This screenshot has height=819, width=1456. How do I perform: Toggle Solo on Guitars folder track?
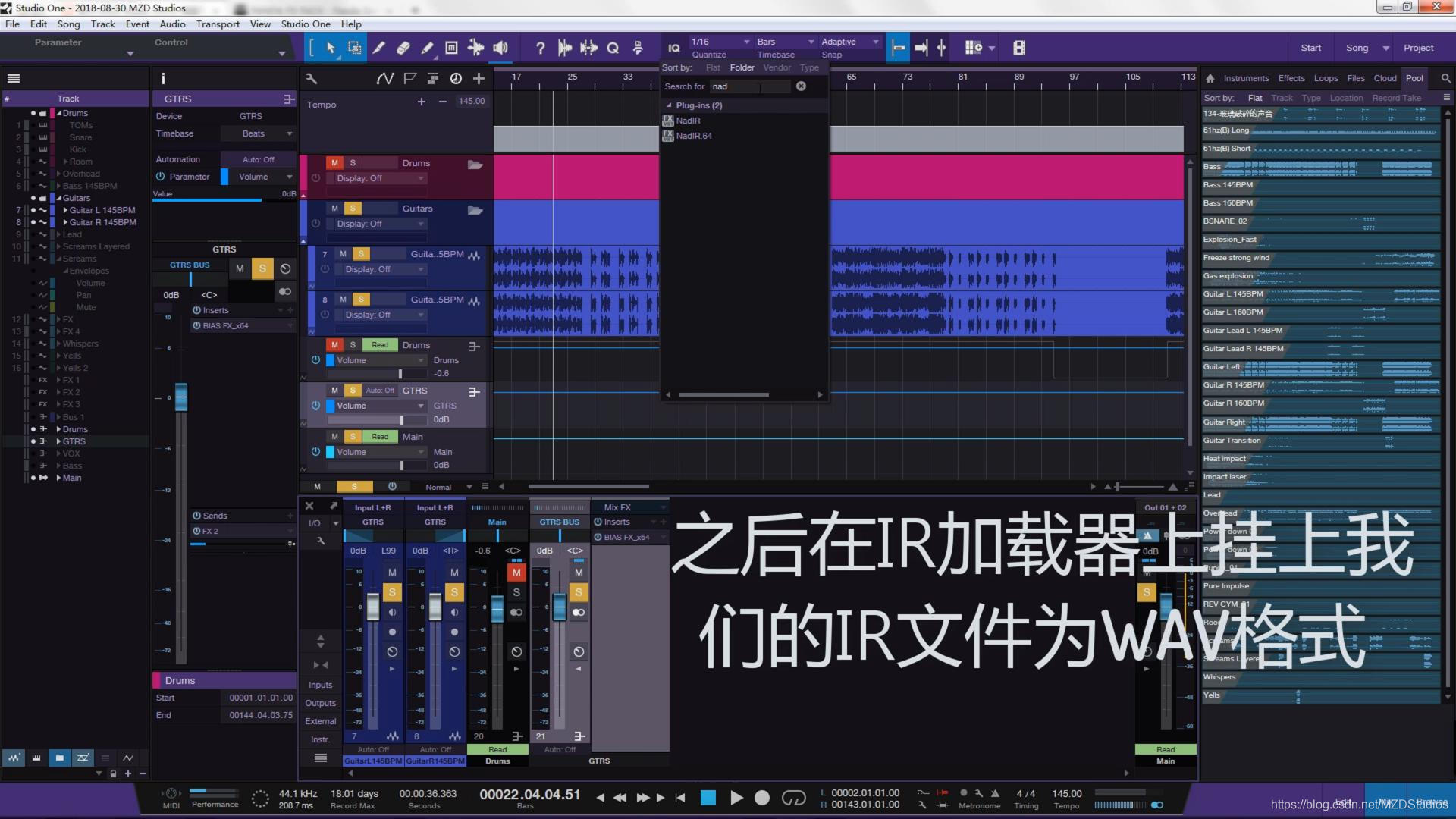click(353, 209)
